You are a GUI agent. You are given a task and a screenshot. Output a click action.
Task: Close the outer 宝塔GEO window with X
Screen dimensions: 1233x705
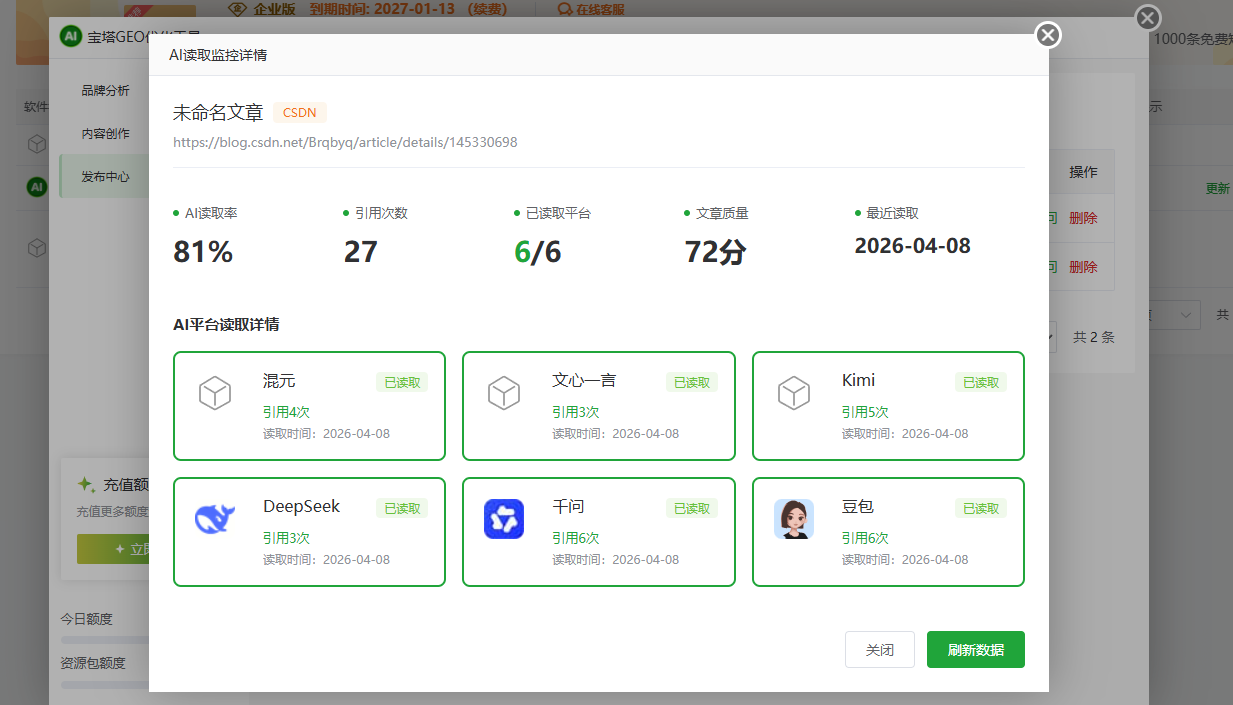pos(1148,18)
